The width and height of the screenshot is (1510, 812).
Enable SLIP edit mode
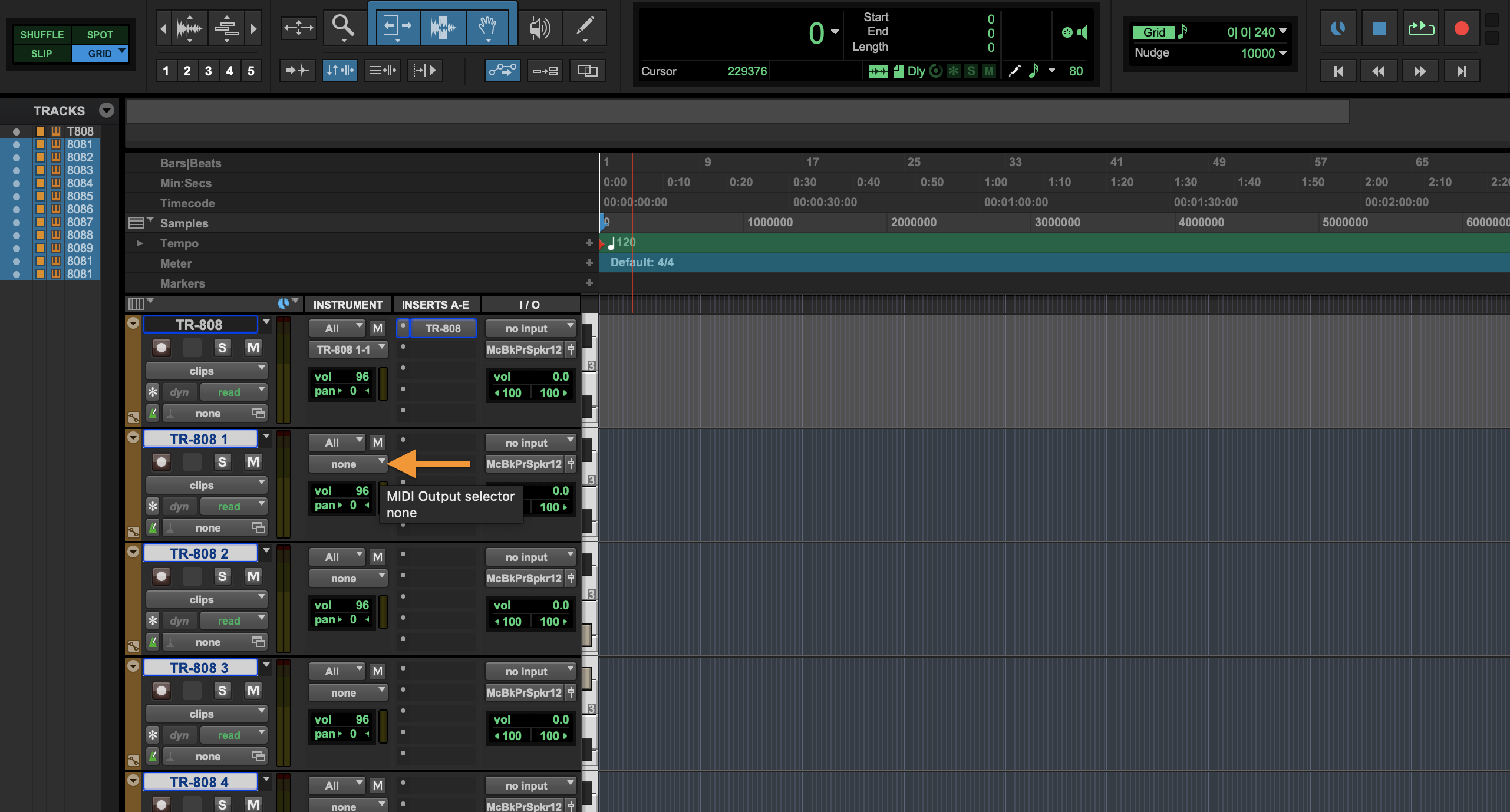click(42, 54)
